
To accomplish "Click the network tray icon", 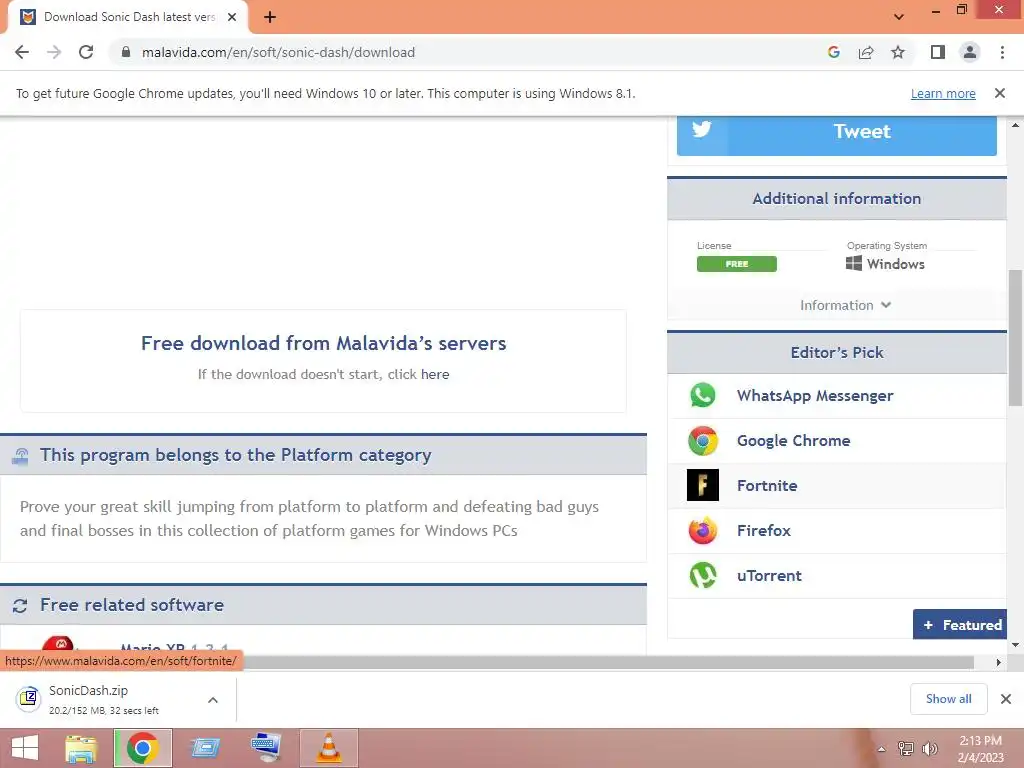I will [906, 749].
